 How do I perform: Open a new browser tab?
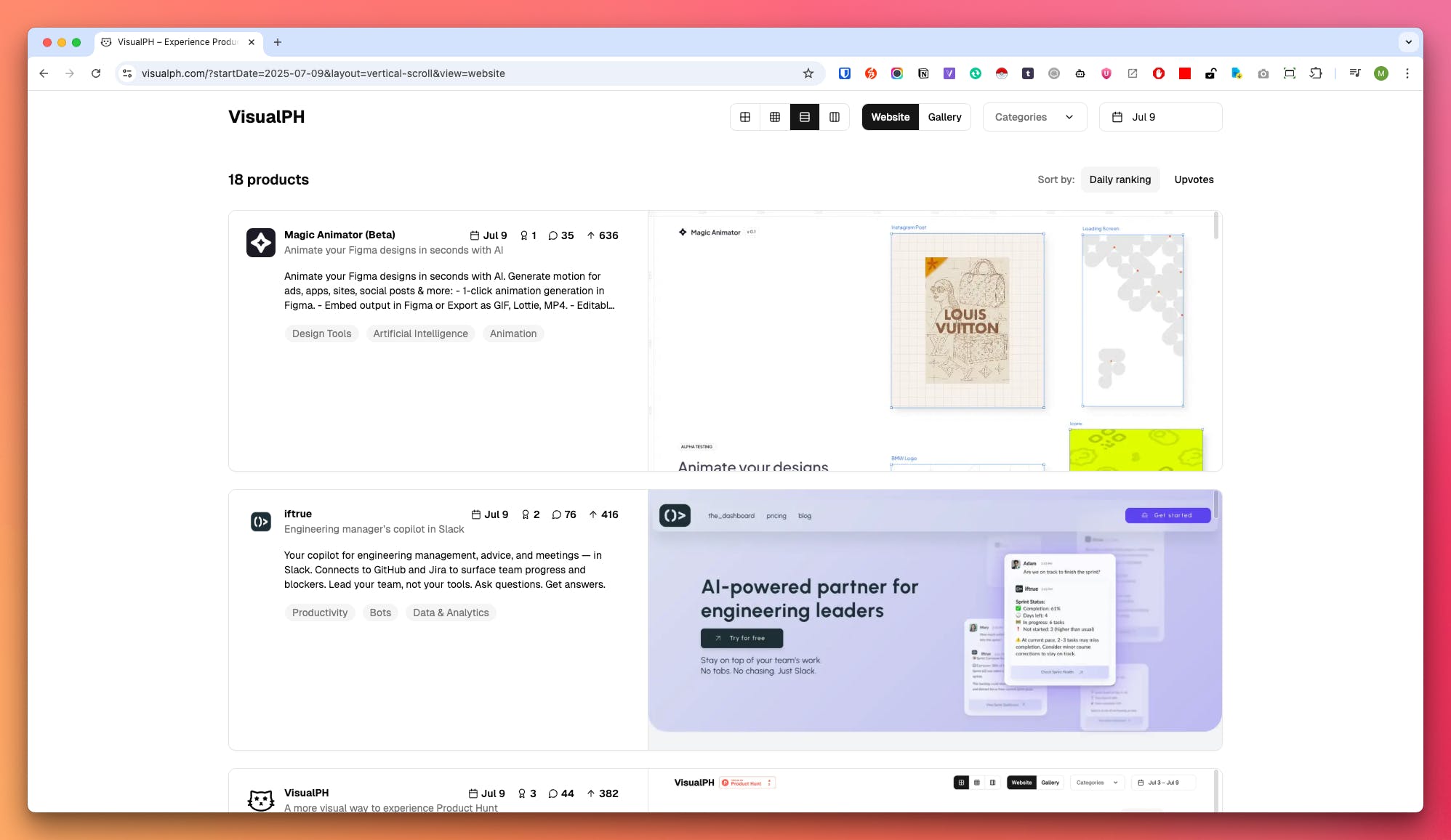pyautogui.click(x=278, y=42)
